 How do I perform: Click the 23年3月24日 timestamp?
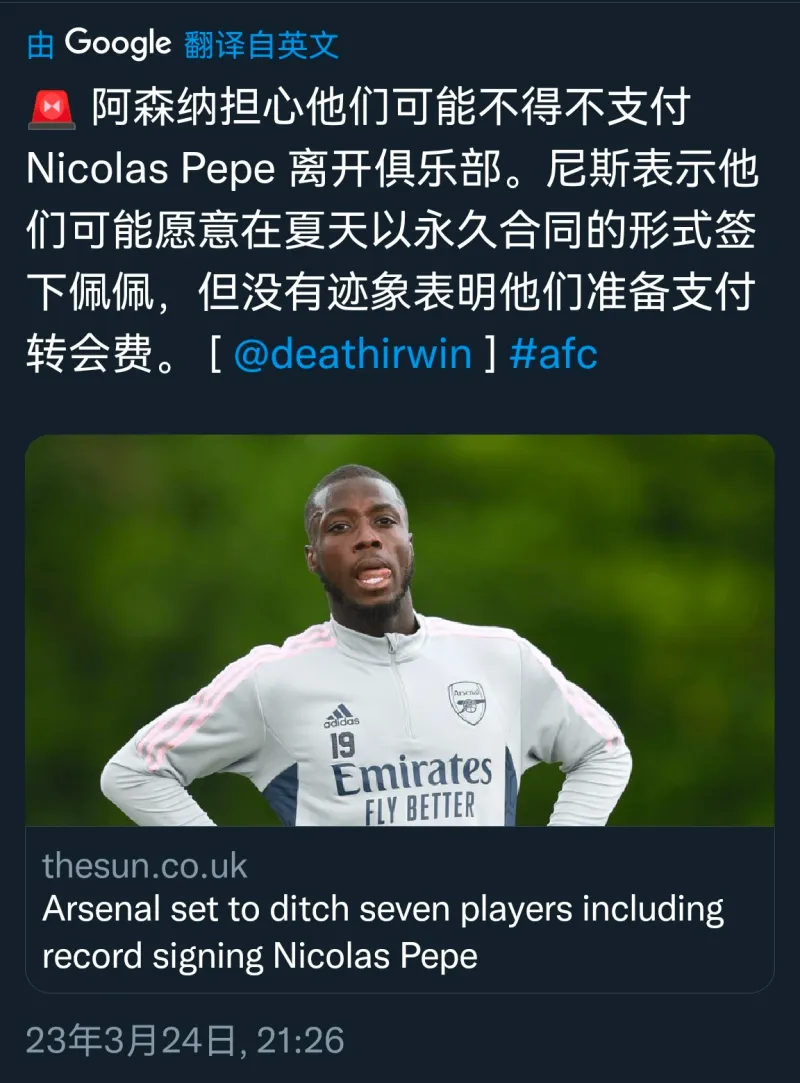pos(131,1040)
